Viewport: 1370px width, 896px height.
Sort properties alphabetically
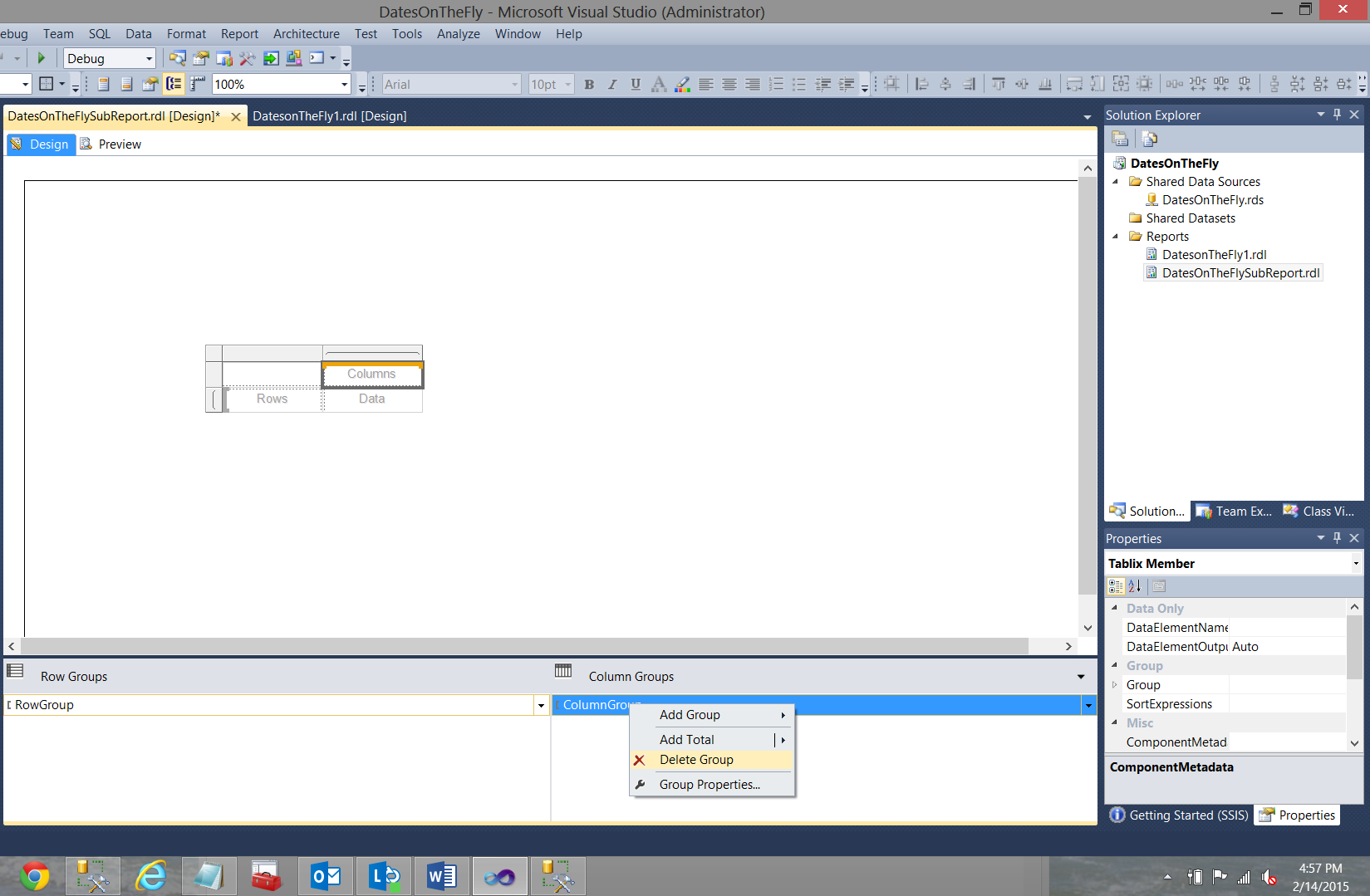(1134, 586)
